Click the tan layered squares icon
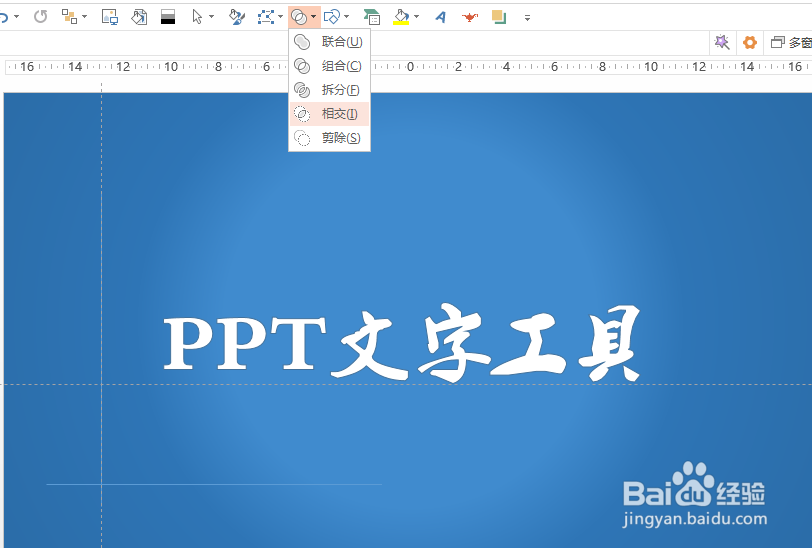The height and width of the screenshot is (548, 812). click(499, 17)
